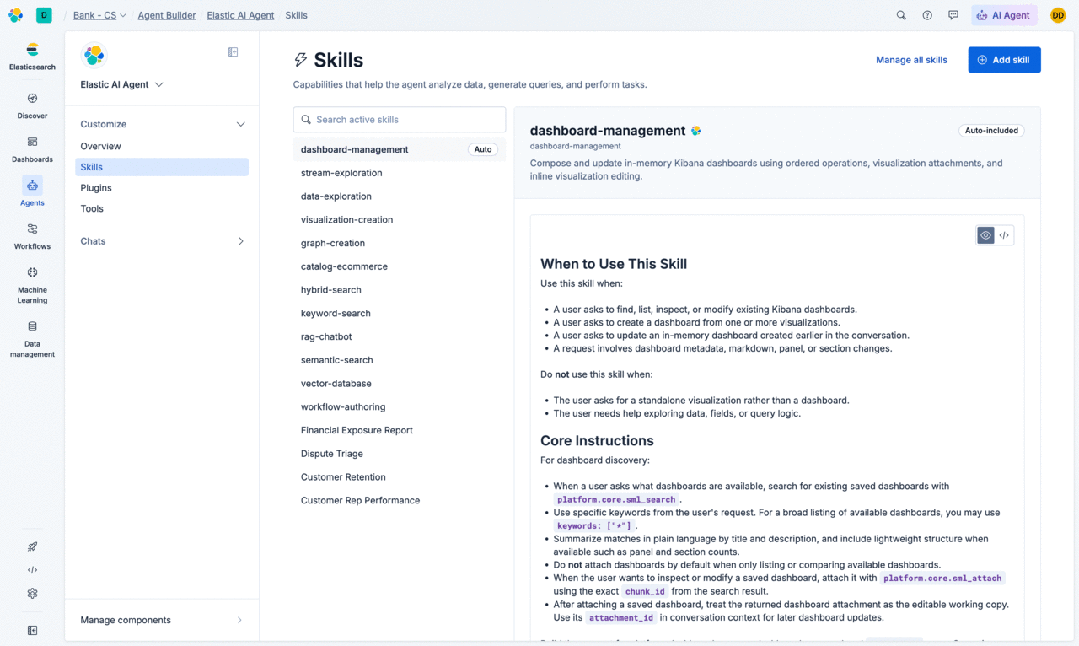
Task: Focus the Search active skills field
Action: (399, 120)
